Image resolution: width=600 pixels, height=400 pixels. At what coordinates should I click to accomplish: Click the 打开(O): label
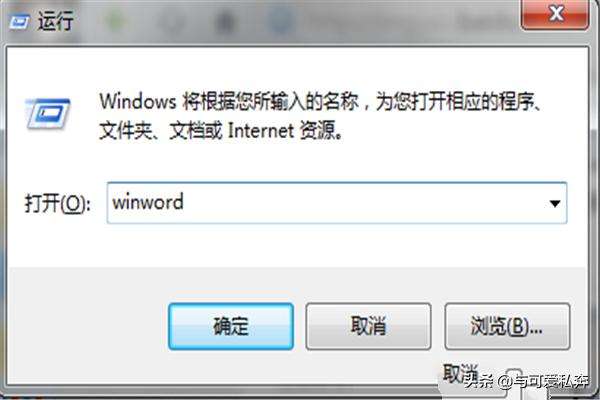pyautogui.click(x=57, y=203)
